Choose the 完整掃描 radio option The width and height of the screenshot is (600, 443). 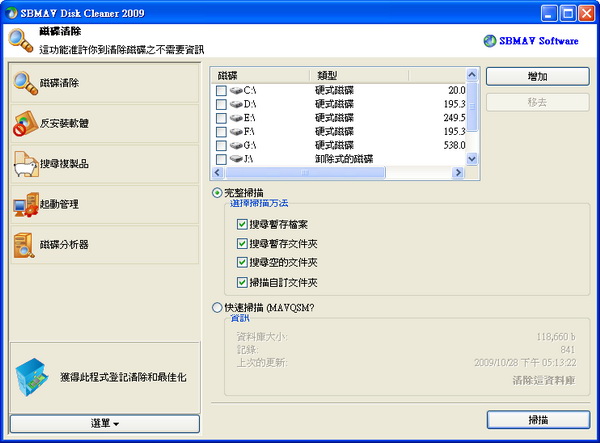216,192
